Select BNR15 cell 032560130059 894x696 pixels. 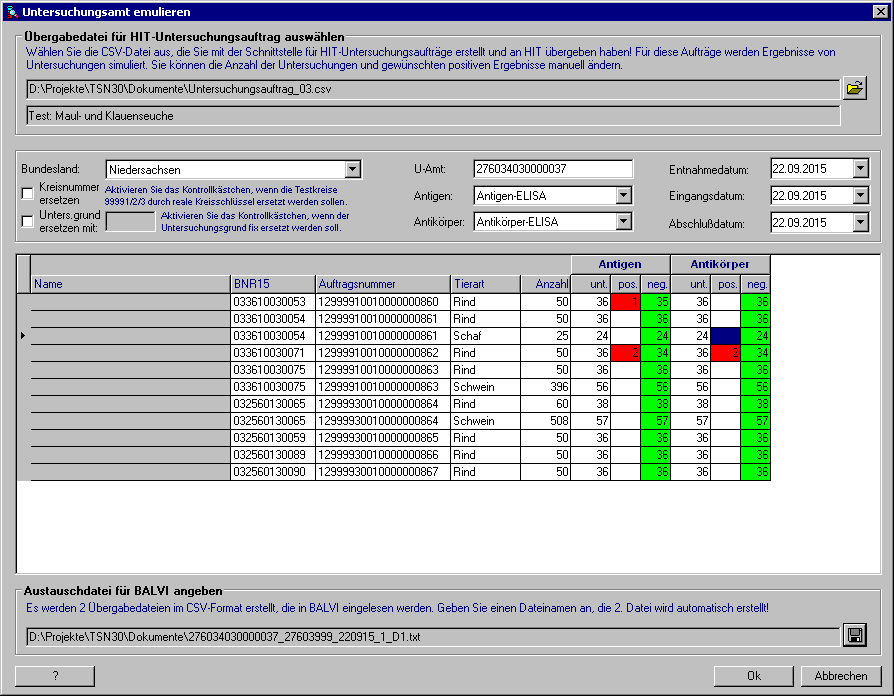(273, 438)
